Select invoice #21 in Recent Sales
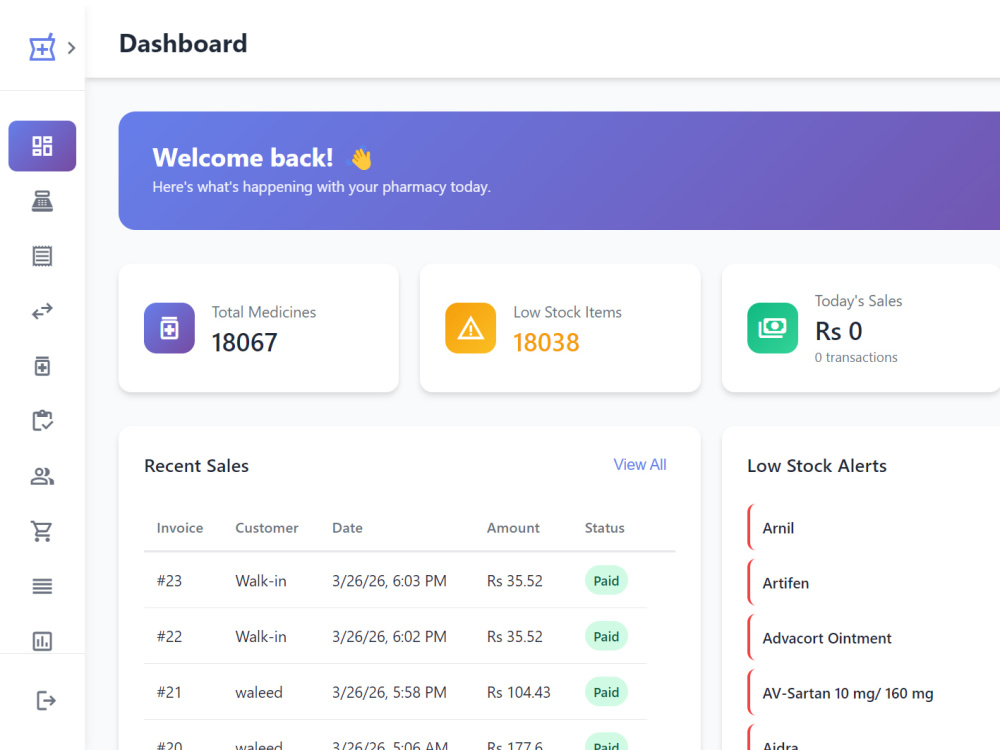The height and width of the screenshot is (750, 1000). tap(169, 693)
